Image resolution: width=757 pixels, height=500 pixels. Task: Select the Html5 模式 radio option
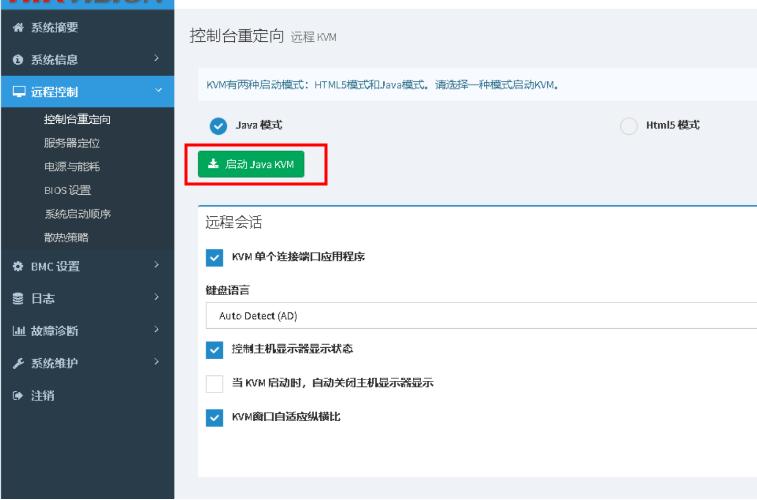click(629, 126)
